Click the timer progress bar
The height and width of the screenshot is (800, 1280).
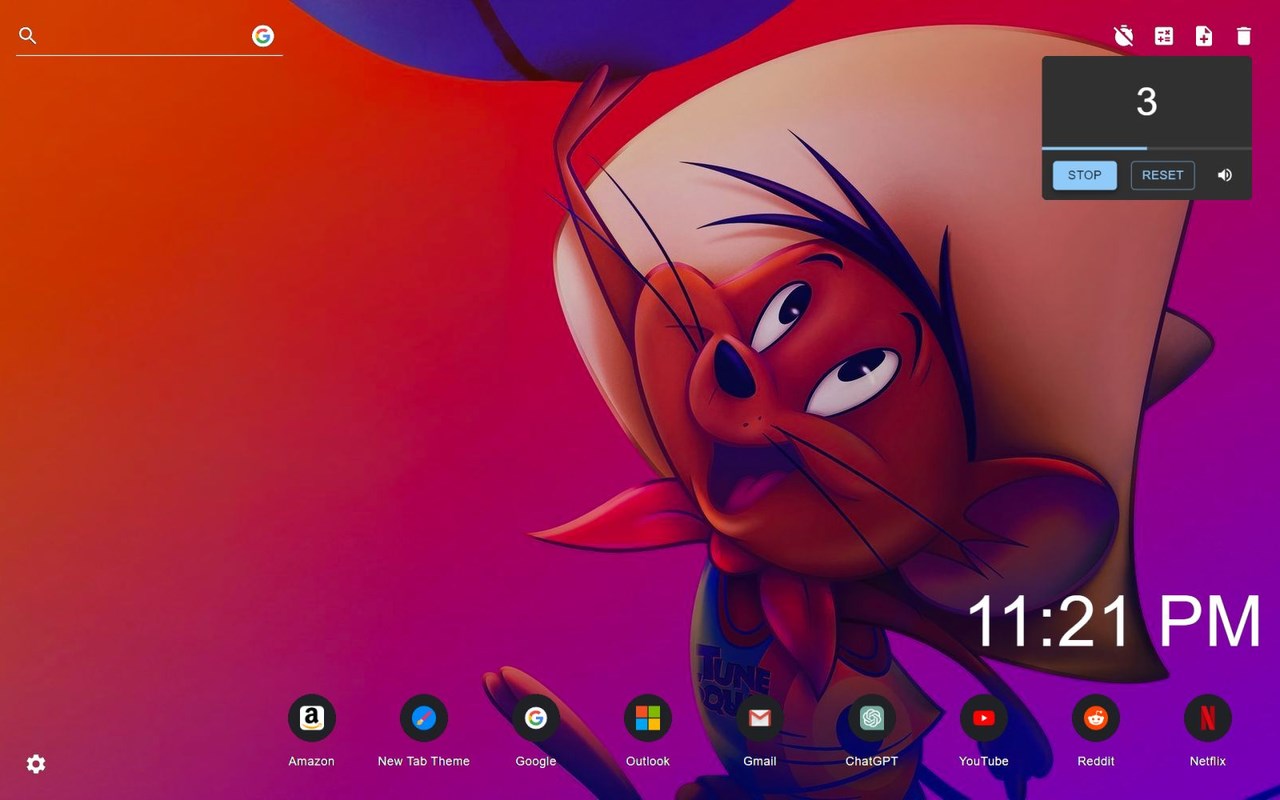click(x=1147, y=148)
